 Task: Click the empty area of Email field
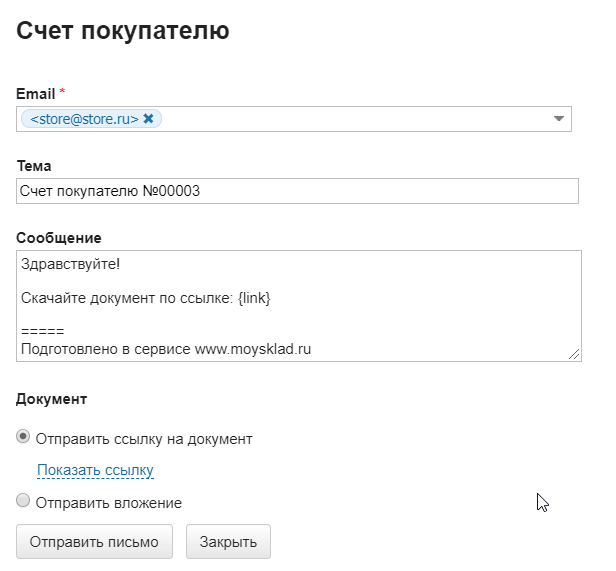pos(350,119)
